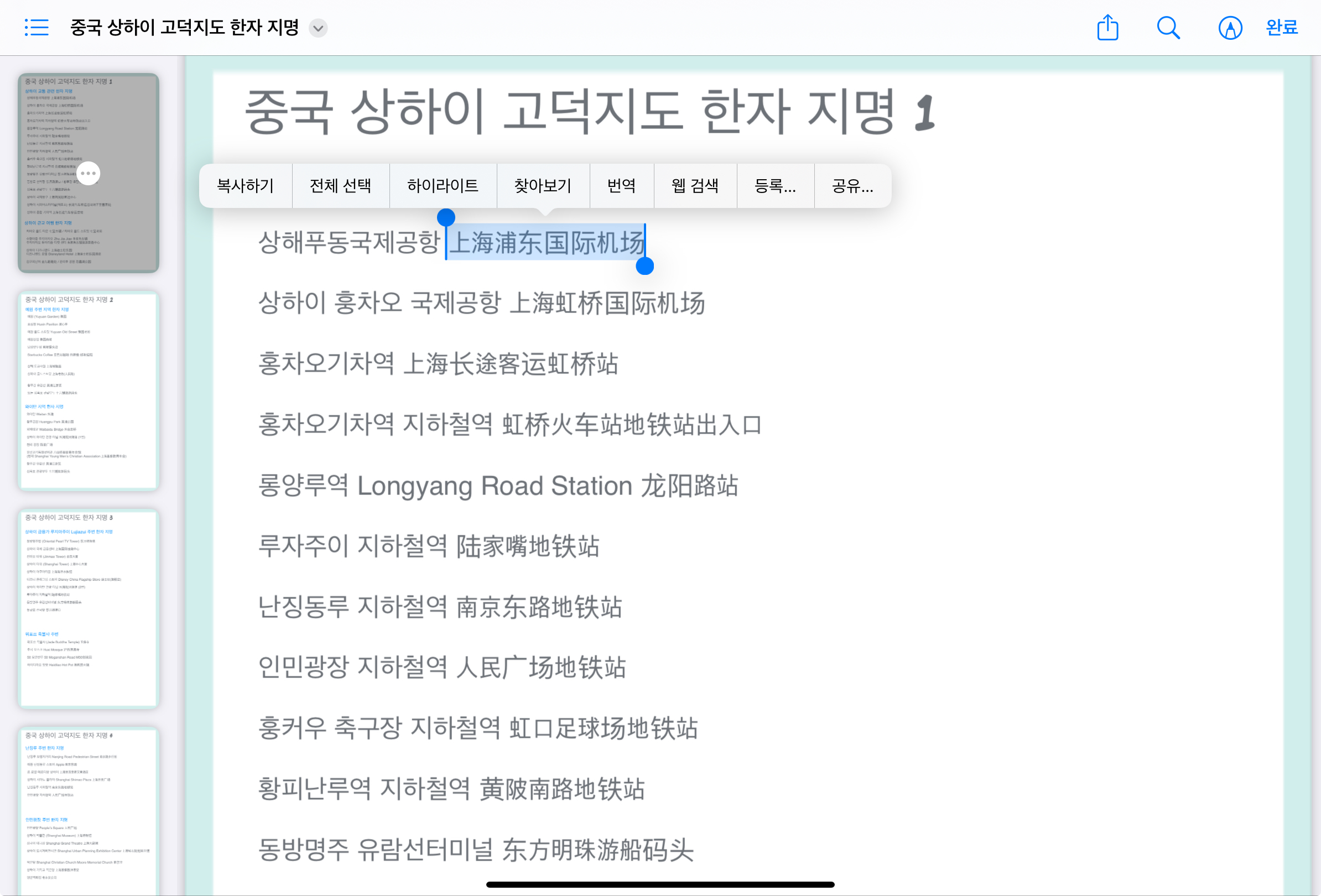The image size is (1321, 896).
Task: Open the search magnifier icon
Action: coord(1168,28)
